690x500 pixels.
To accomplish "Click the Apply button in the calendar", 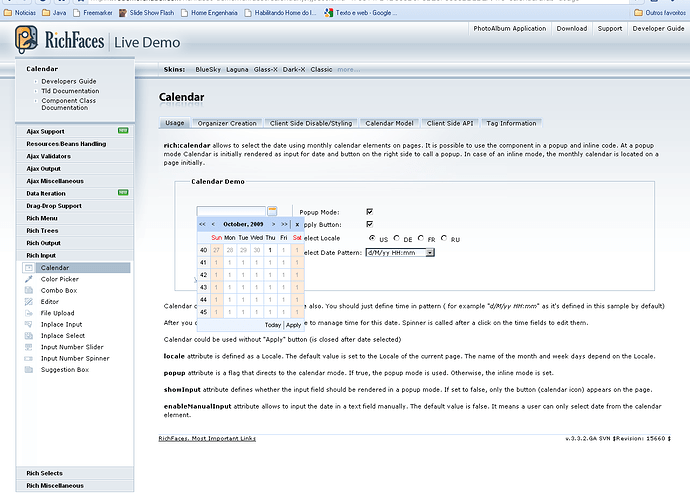I will [294, 325].
